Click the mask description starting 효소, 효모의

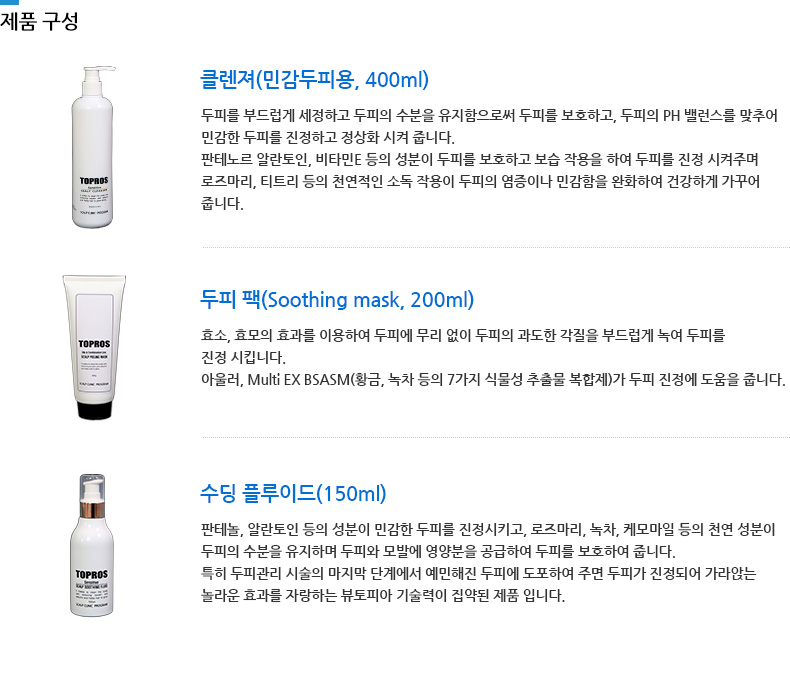pyautogui.click(x=463, y=346)
